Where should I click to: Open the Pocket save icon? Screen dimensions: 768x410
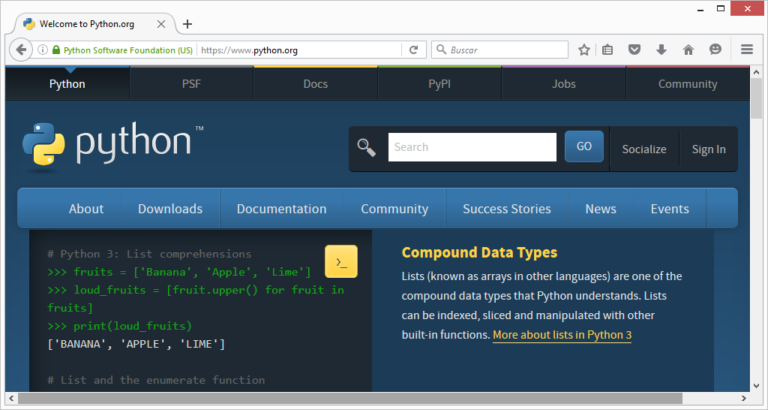634,49
